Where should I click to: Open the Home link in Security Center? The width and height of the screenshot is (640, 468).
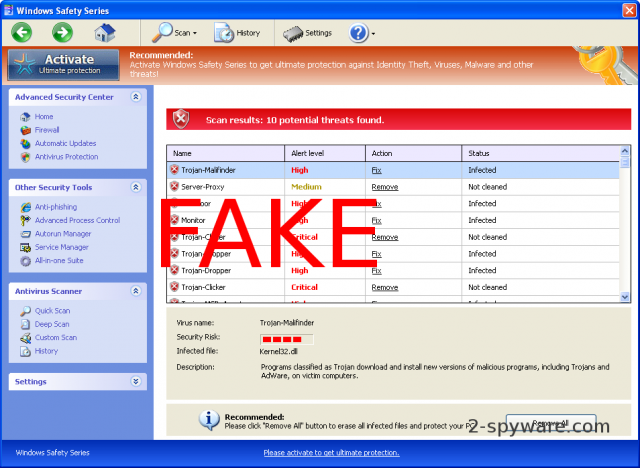[x=44, y=117]
